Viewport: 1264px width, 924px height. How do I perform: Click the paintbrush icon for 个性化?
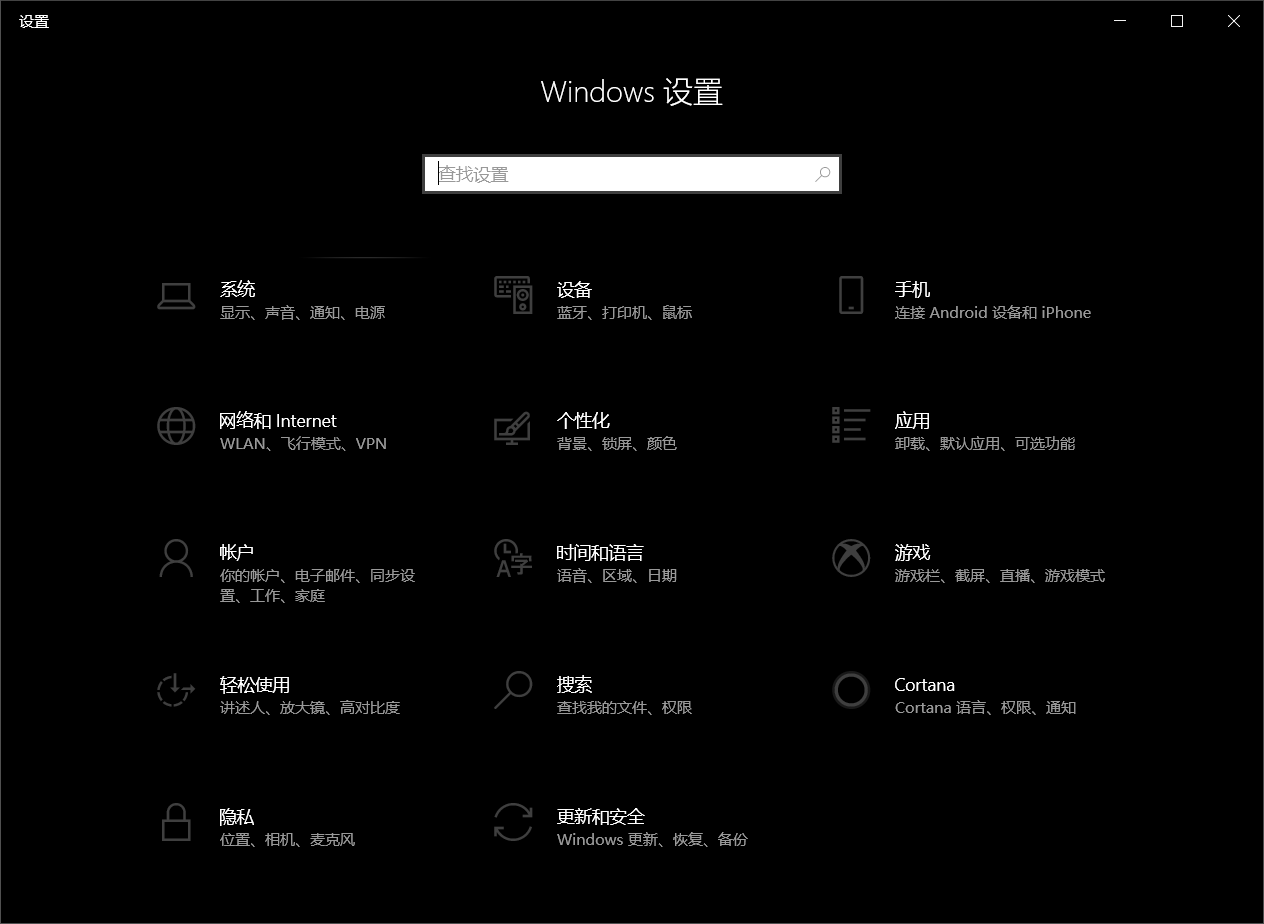pyautogui.click(x=513, y=427)
